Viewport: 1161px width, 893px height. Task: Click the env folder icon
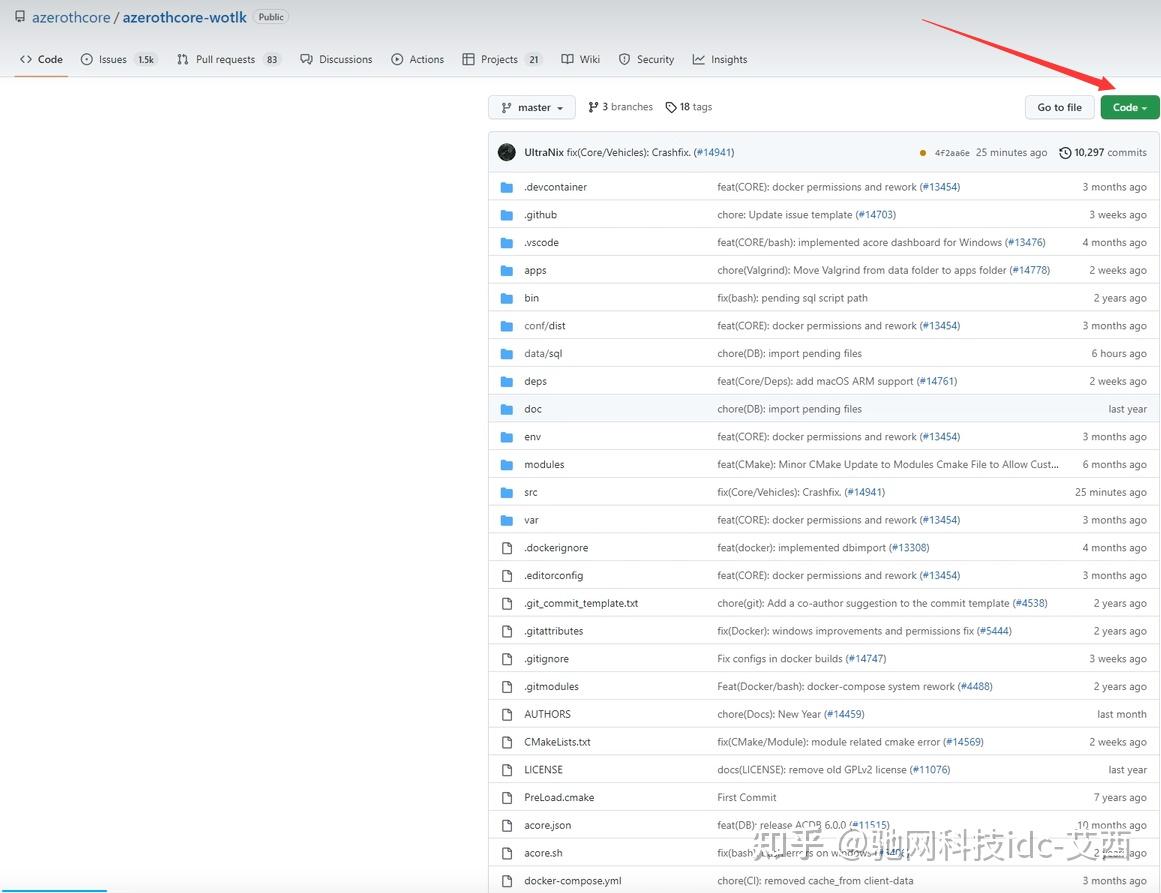click(x=506, y=437)
